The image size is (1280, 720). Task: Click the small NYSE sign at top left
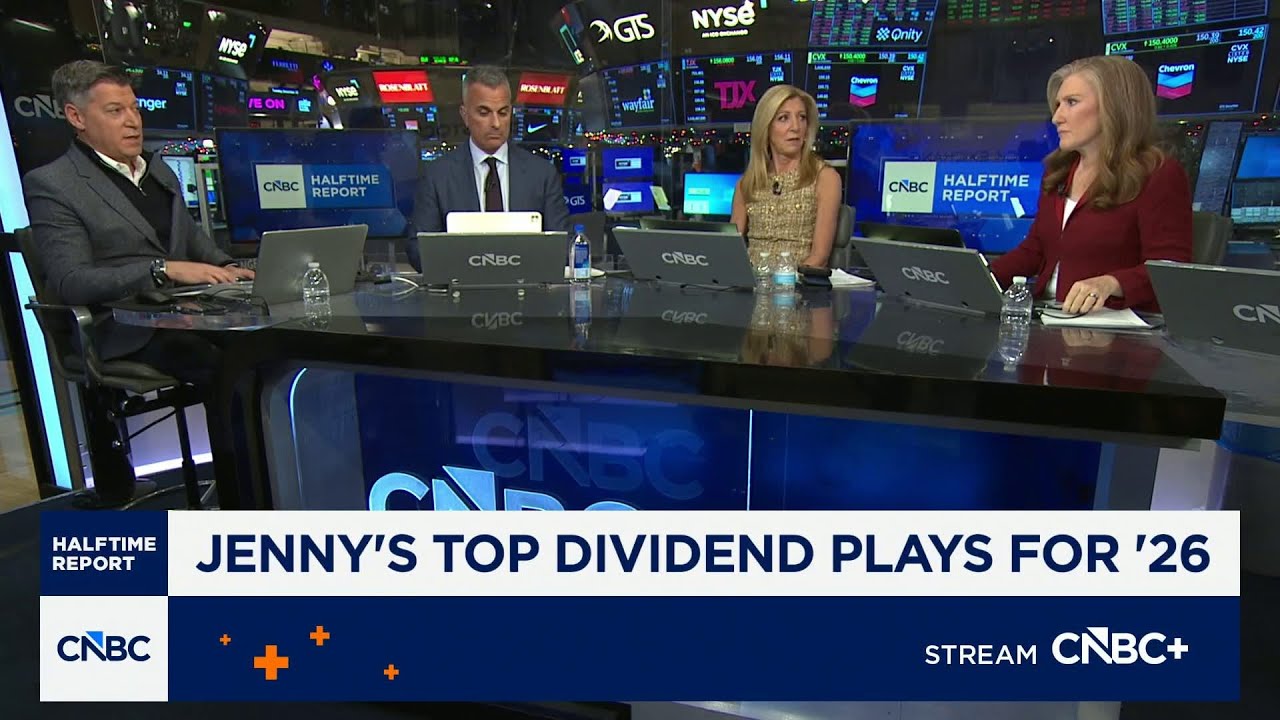(x=233, y=47)
